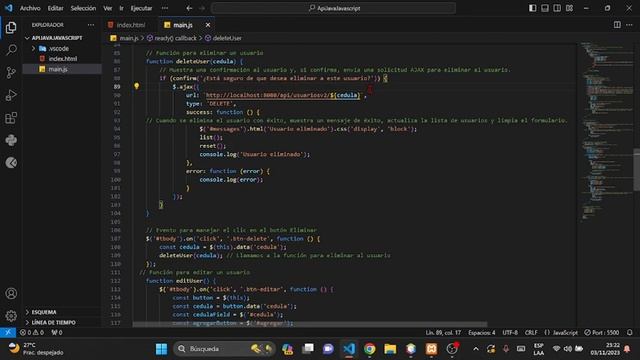
Task: Click ready() callback breadcrumb
Action: pyautogui.click(x=176, y=38)
